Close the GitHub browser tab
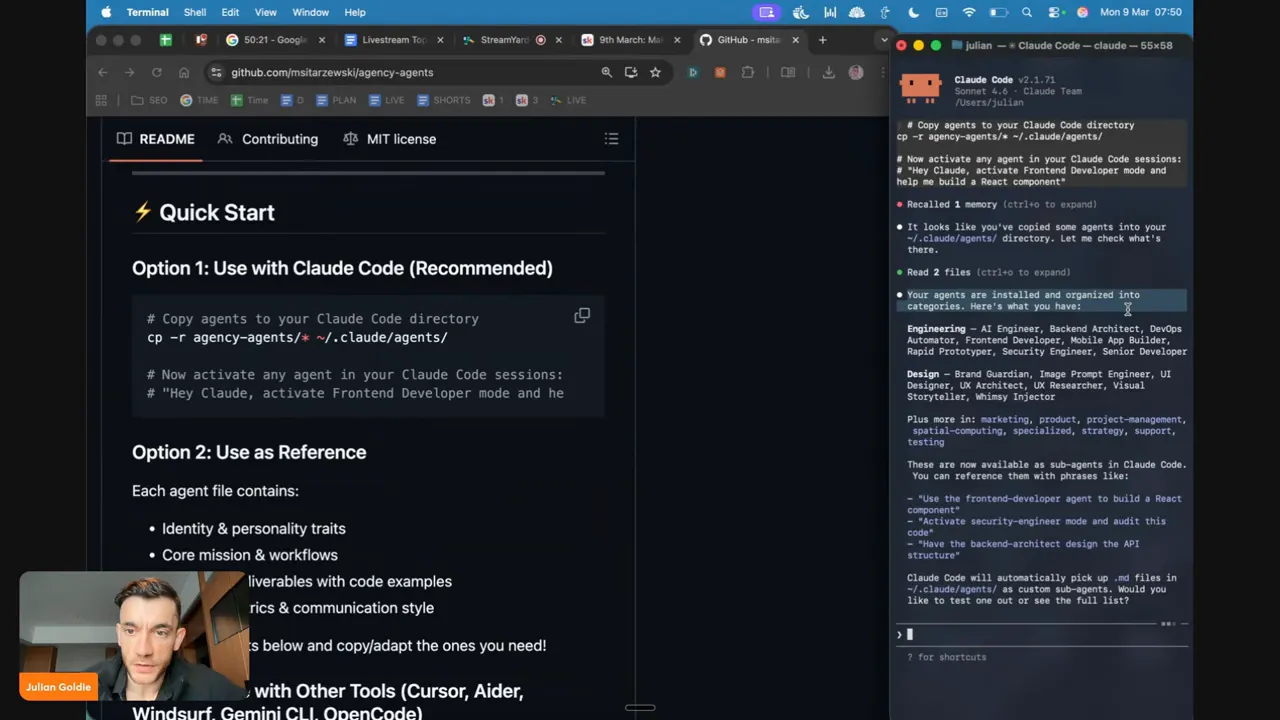The width and height of the screenshot is (1280, 720). pyautogui.click(x=795, y=40)
